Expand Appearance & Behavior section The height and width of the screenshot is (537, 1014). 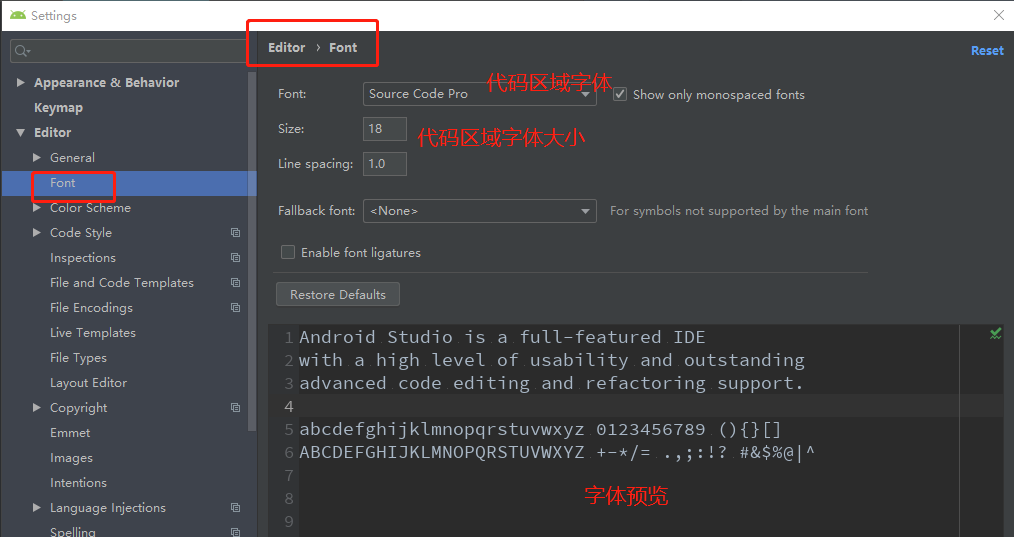point(21,83)
